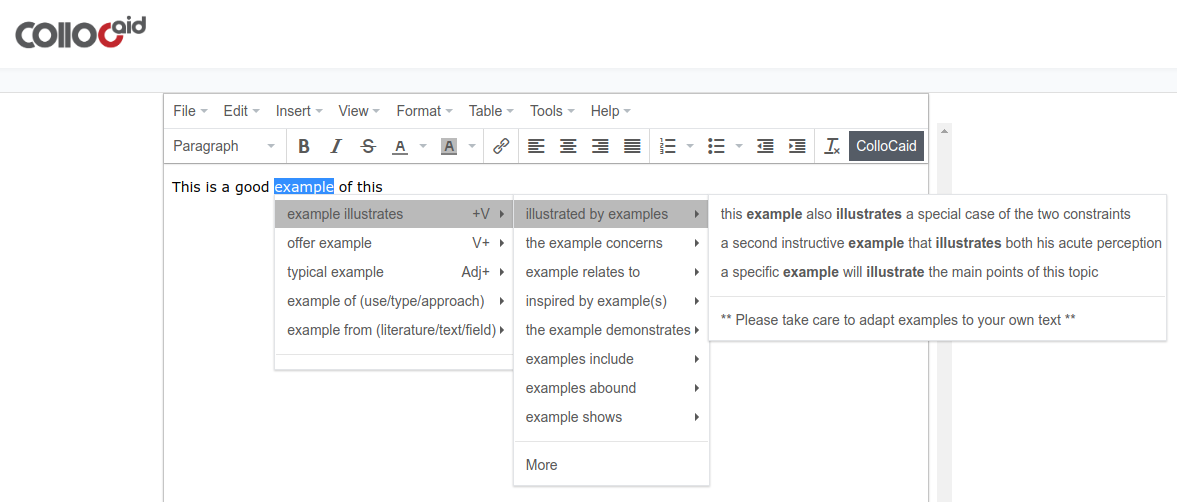The height and width of the screenshot is (502, 1177).
Task: Align text left
Action: tap(535, 146)
